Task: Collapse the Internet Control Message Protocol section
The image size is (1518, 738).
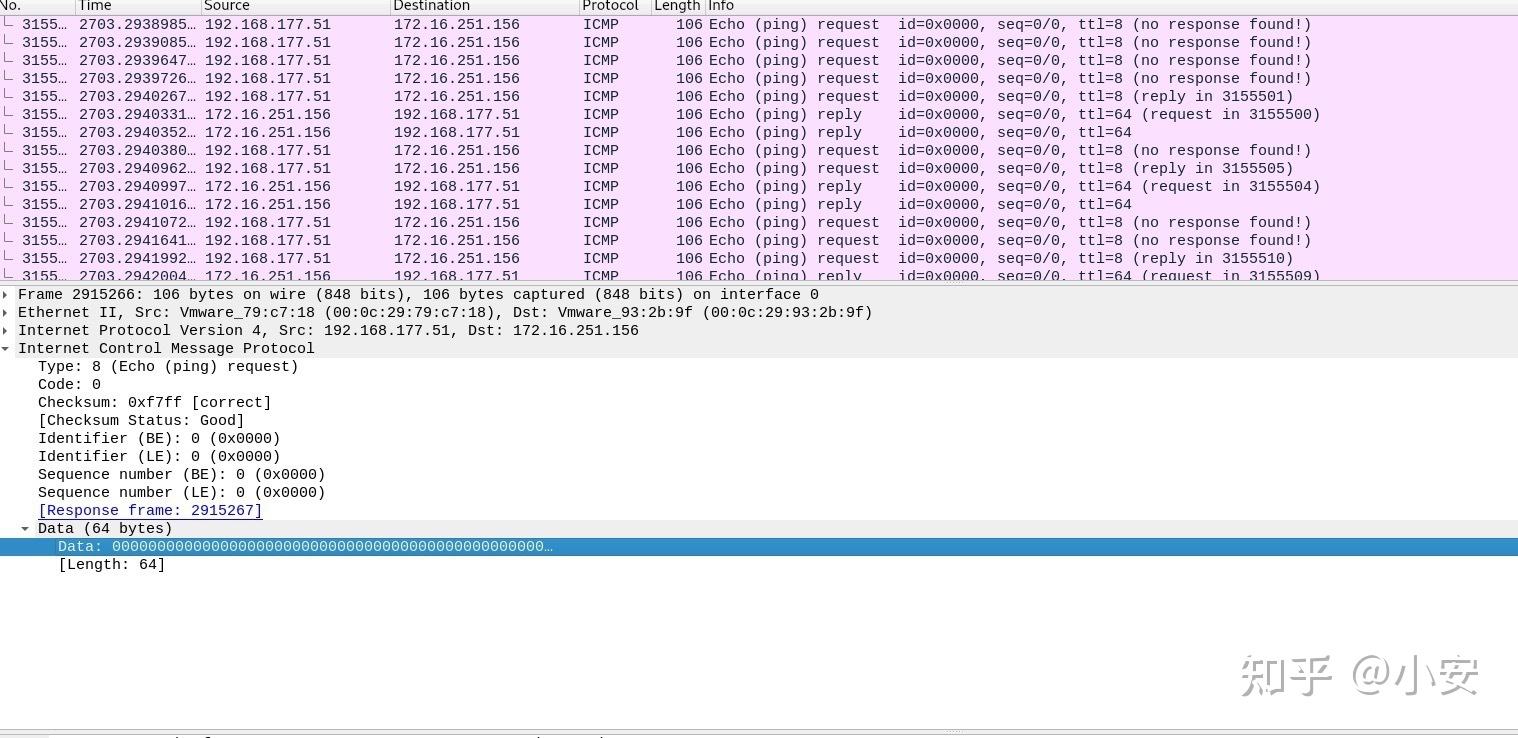Action: (6, 349)
